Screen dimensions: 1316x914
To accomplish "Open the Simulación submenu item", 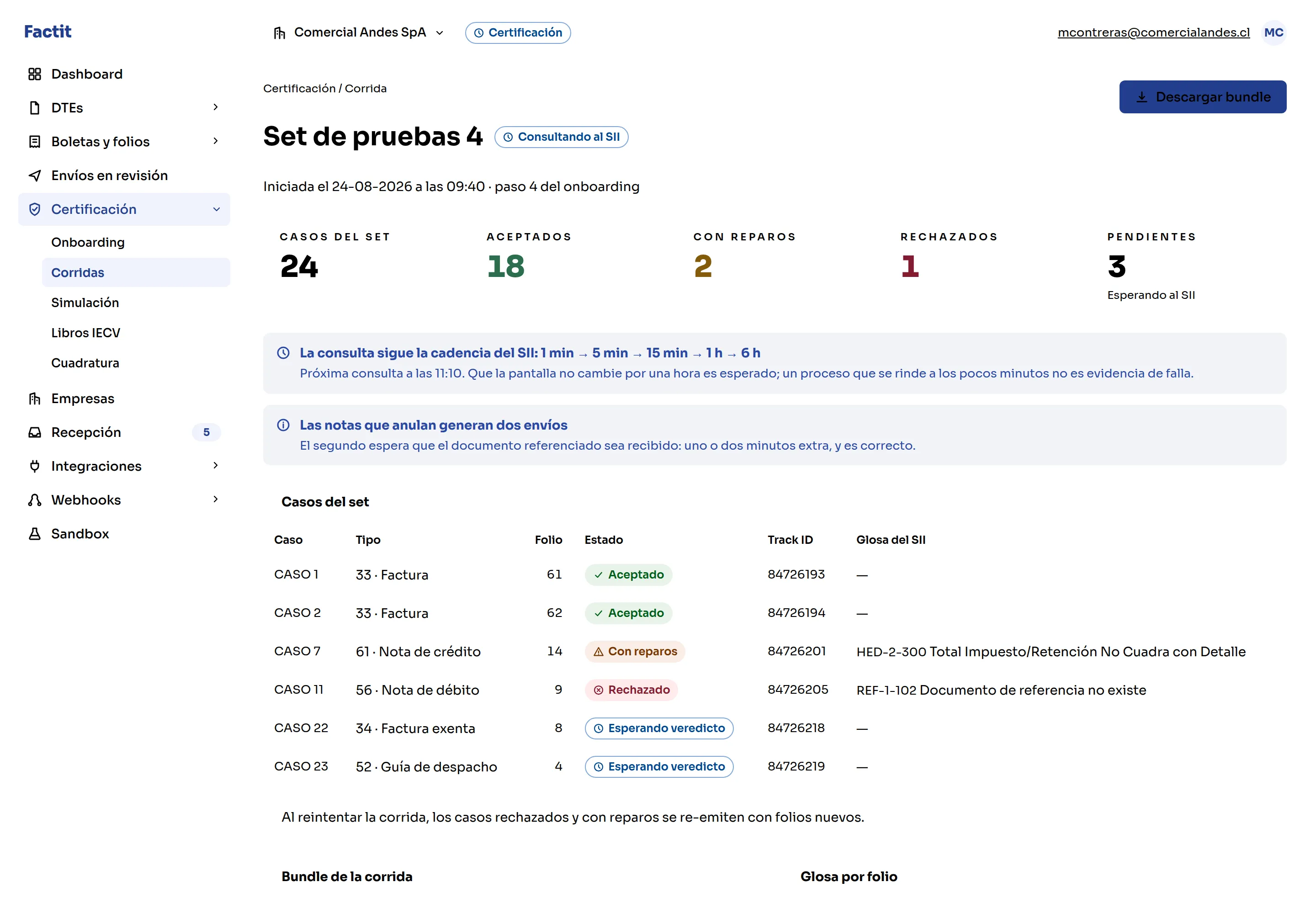I will click(x=136, y=303).
